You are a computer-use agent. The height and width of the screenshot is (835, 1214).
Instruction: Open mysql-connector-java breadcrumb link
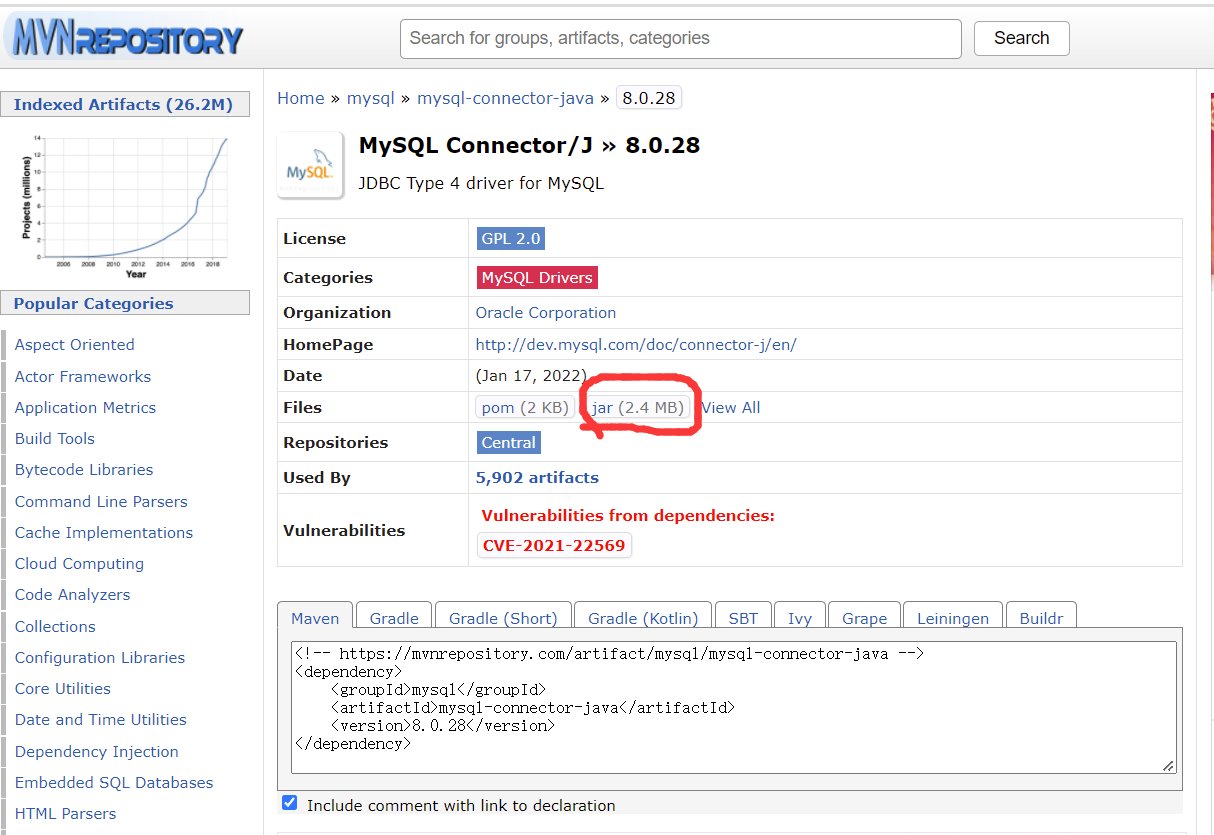pyautogui.click(x=506, y=98)
